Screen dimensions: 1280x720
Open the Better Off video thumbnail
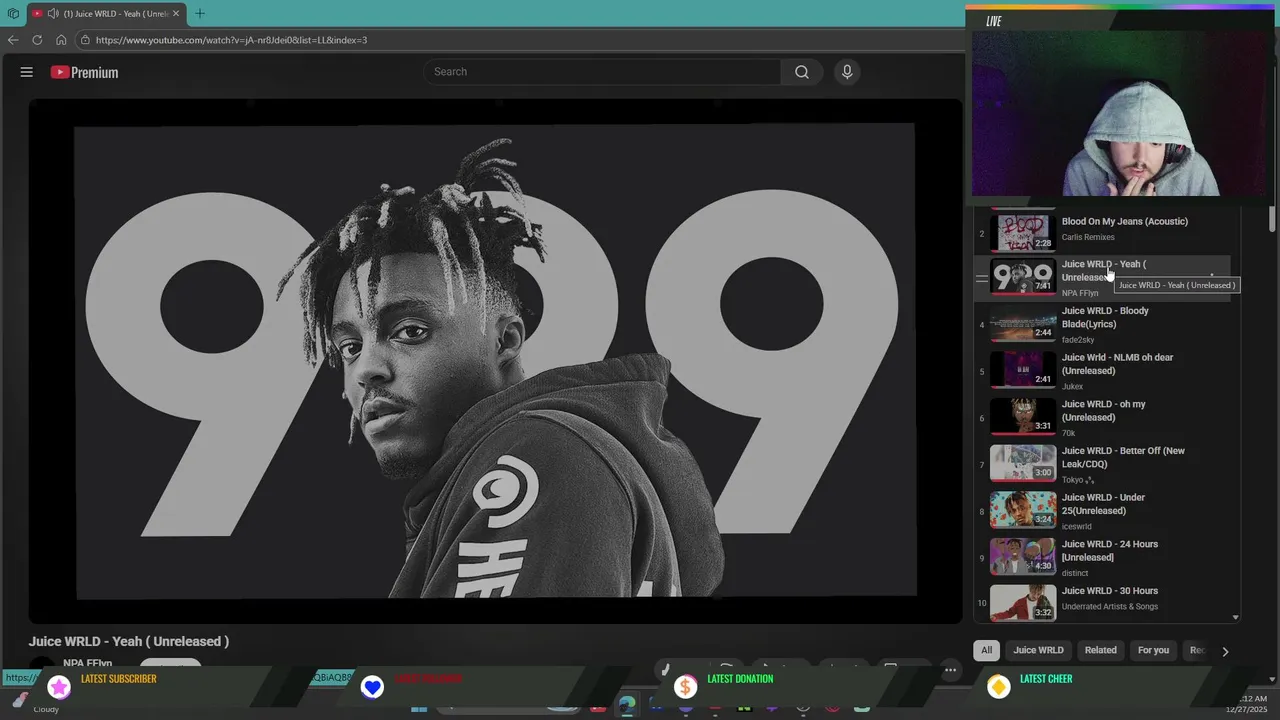click(1023, 463)
